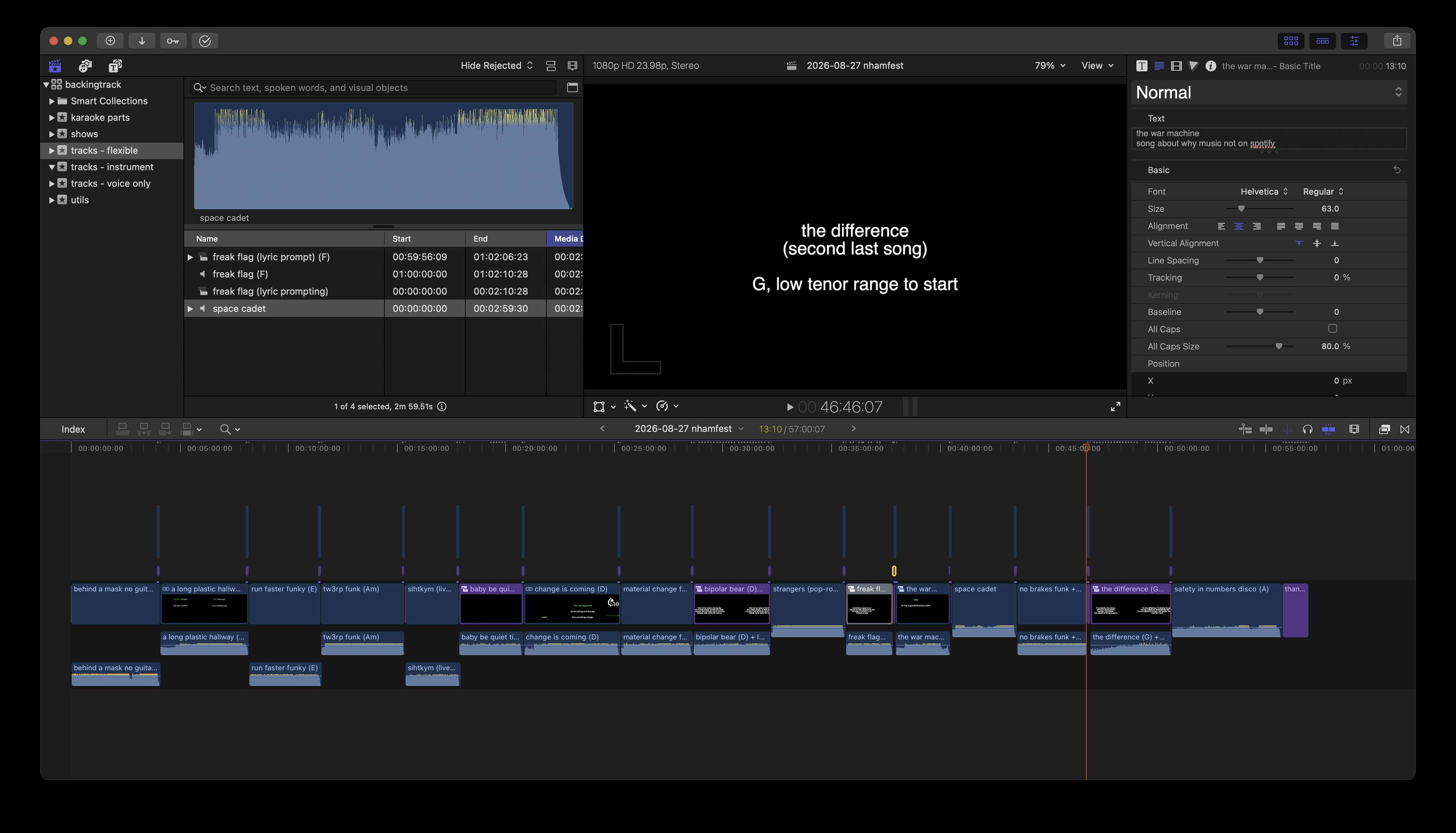
Task: Toggle snapping icon in timeline
Action: pos(1328,429)
